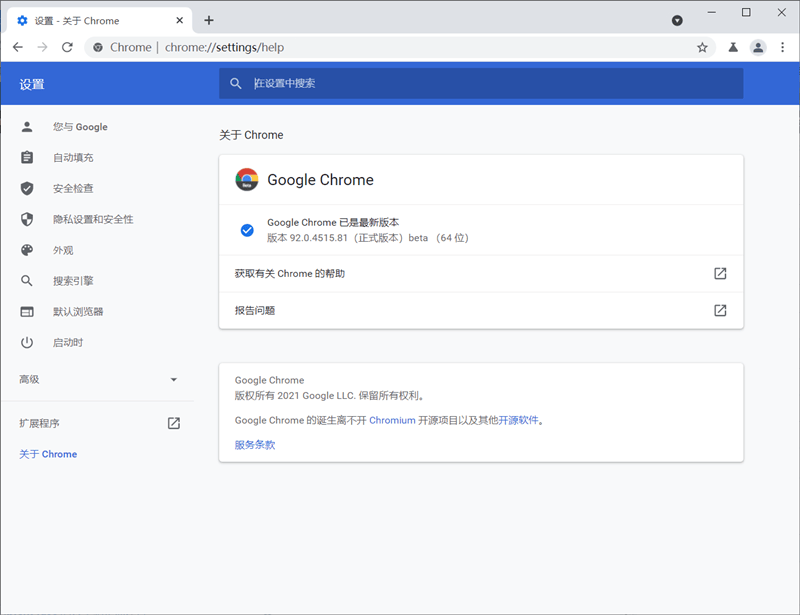The height and width of the screenshot is (615, 800).
Task: Go back using the back arrow
Action: point(18,47)
